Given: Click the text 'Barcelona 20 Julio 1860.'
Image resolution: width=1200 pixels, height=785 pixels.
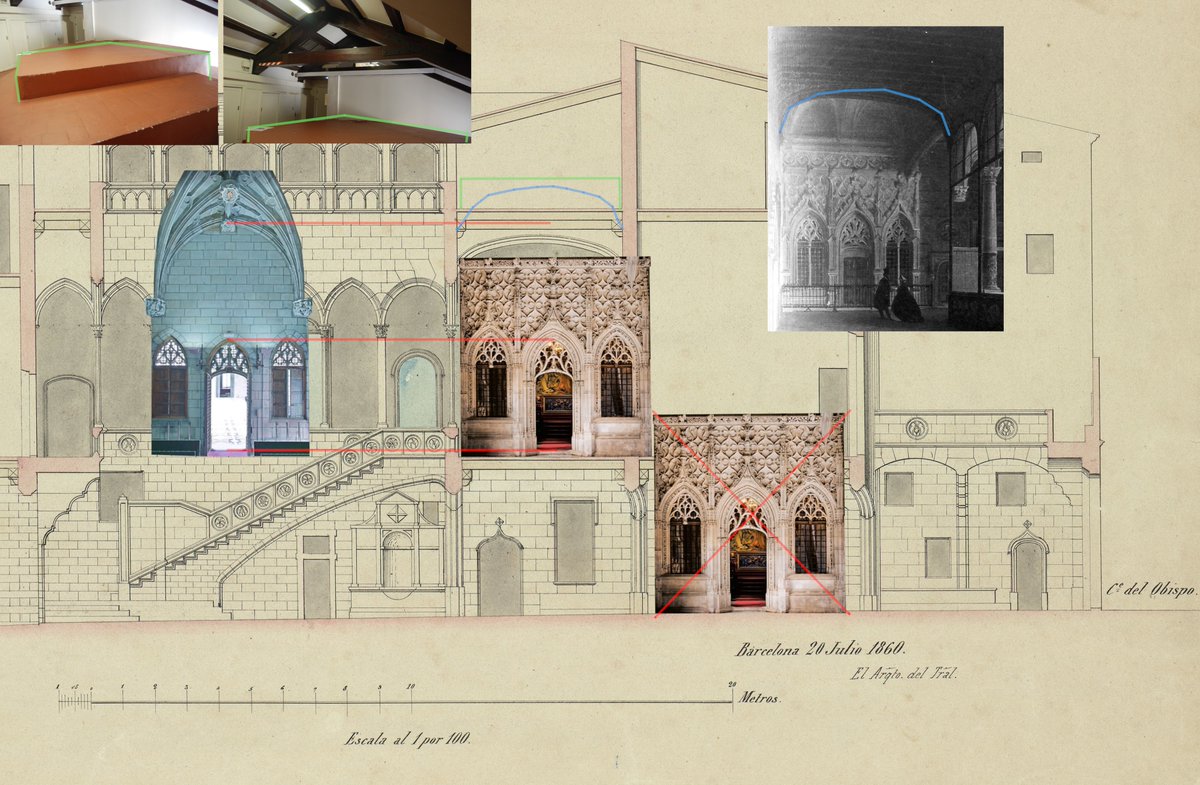Looking at the screenshot, I should tap(821, 649).
